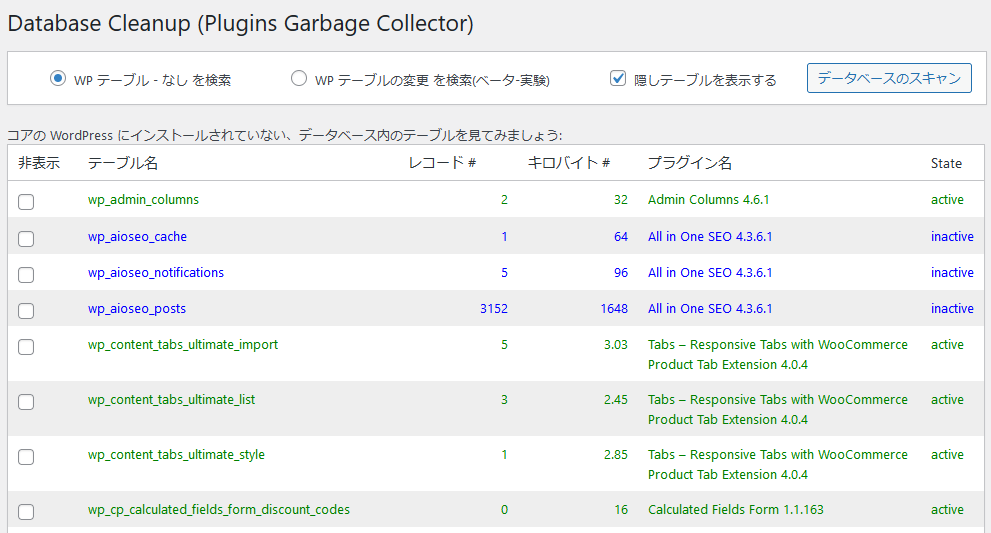991x533 pixels.
Task: Click kilobyte value 2.45 in list row
Action: click(616, 400)
